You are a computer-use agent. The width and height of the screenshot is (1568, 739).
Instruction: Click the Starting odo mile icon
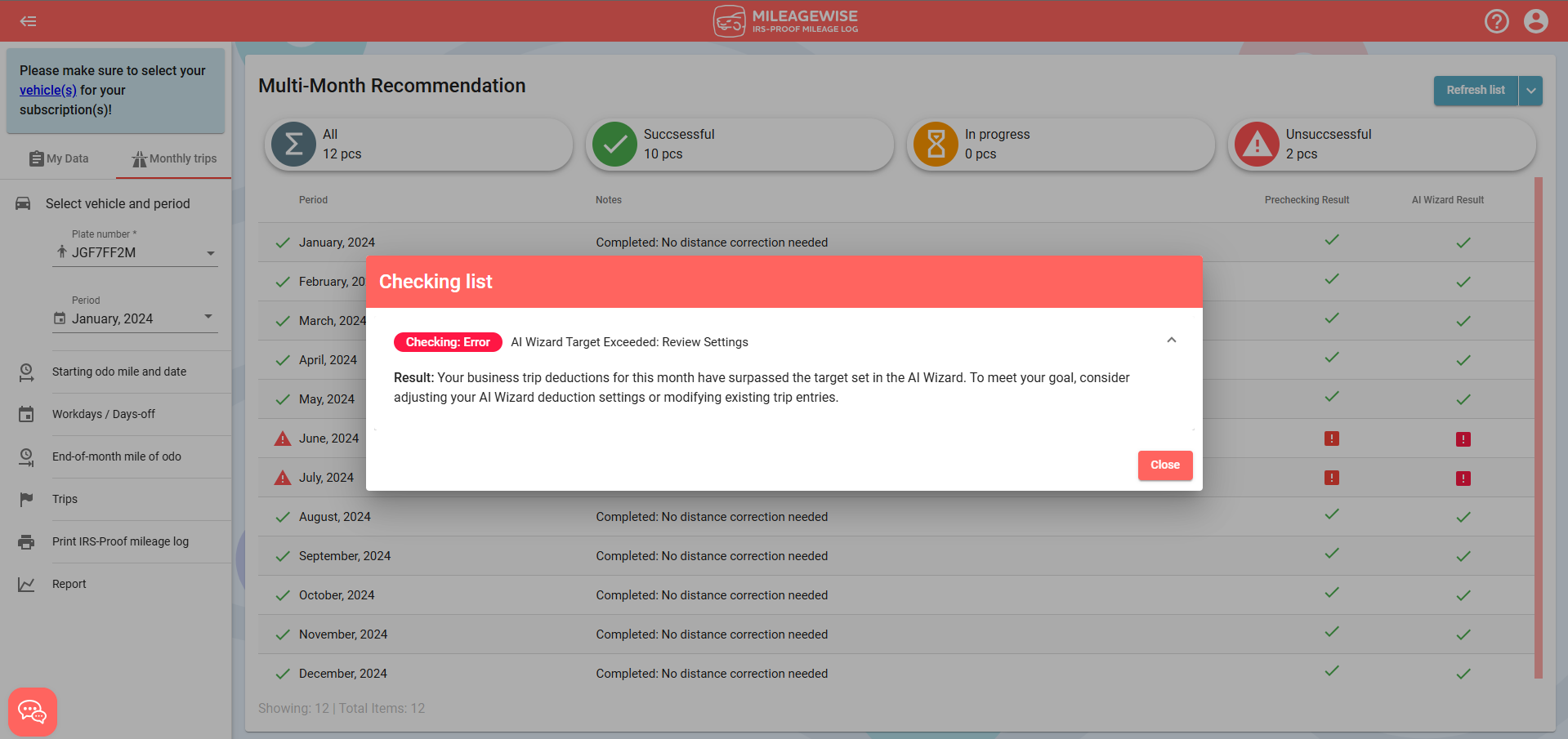[26, 372]
